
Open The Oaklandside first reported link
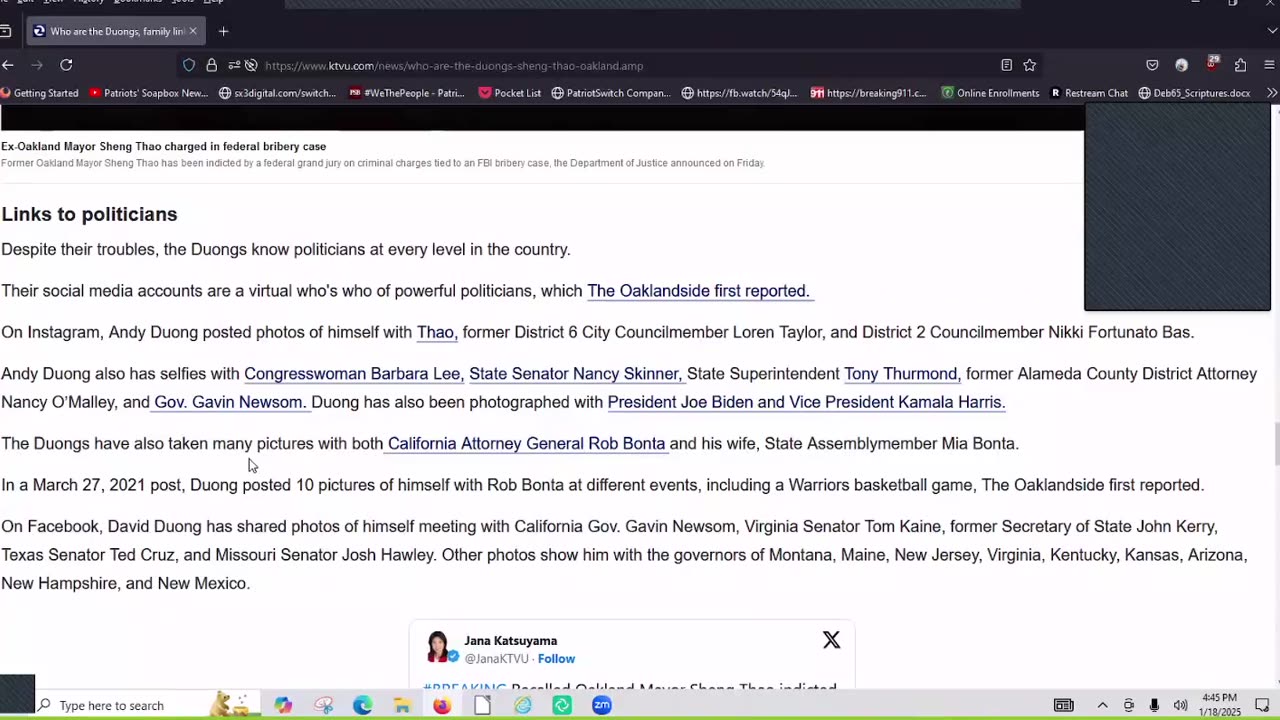698,291
